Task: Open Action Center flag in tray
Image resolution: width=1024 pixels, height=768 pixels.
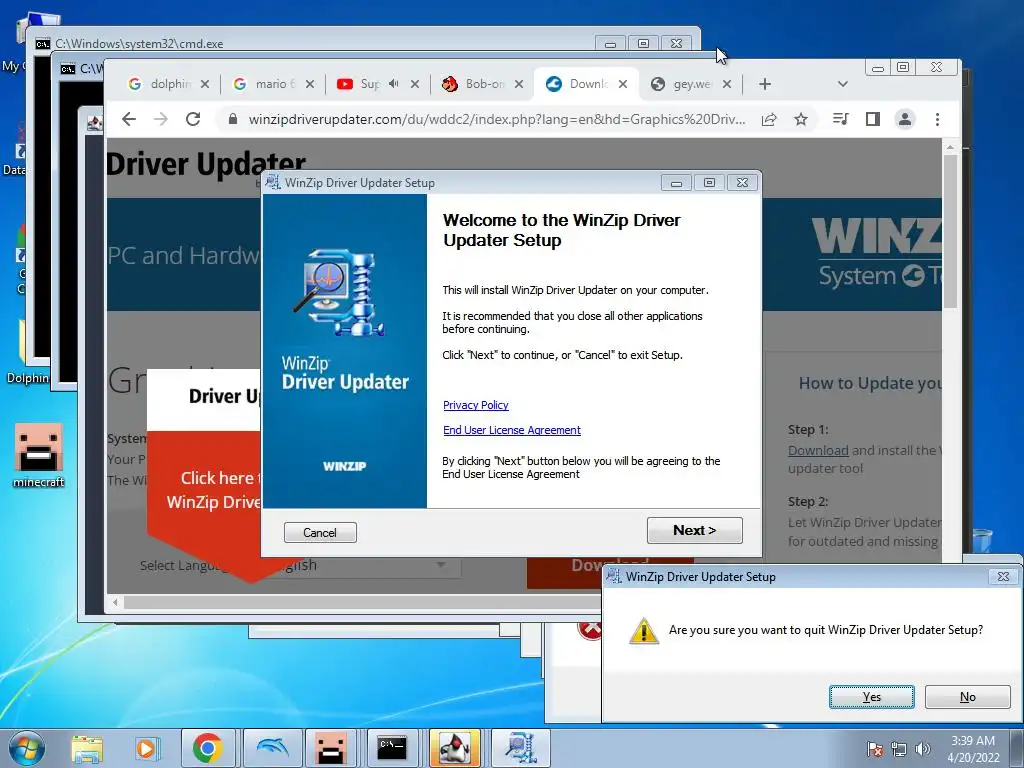Action: click(x=874, y=749)
